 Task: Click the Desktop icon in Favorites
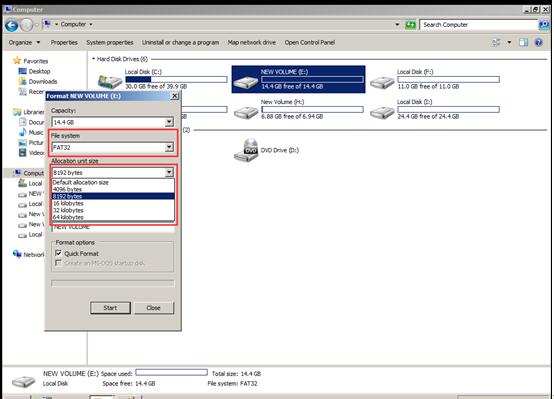click(x=22, y=71)
